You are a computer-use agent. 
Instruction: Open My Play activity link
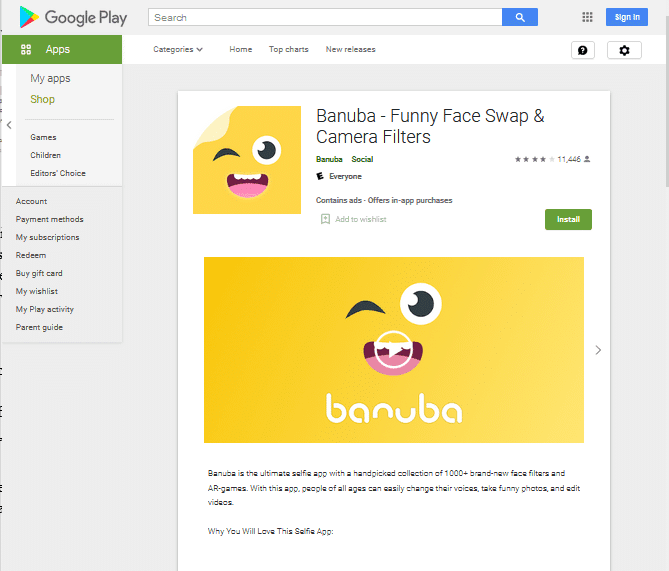(45, 309)
